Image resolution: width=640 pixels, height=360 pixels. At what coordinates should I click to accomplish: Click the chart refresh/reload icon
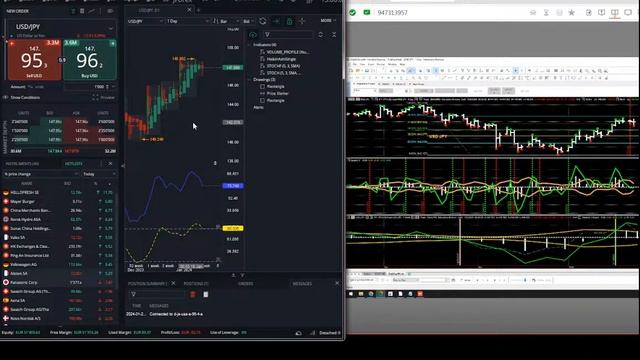pyautogui.click(x=262, y=21)
